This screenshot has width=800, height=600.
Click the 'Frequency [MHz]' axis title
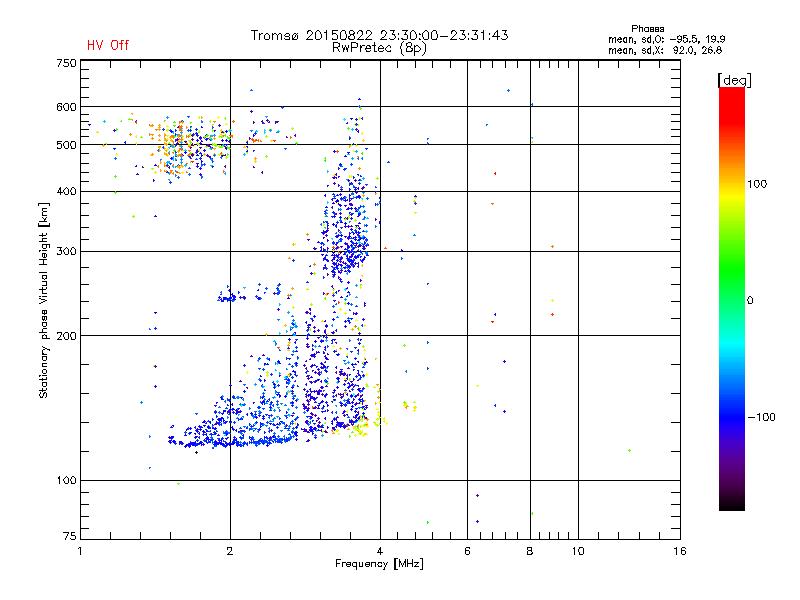click(379, 564)
